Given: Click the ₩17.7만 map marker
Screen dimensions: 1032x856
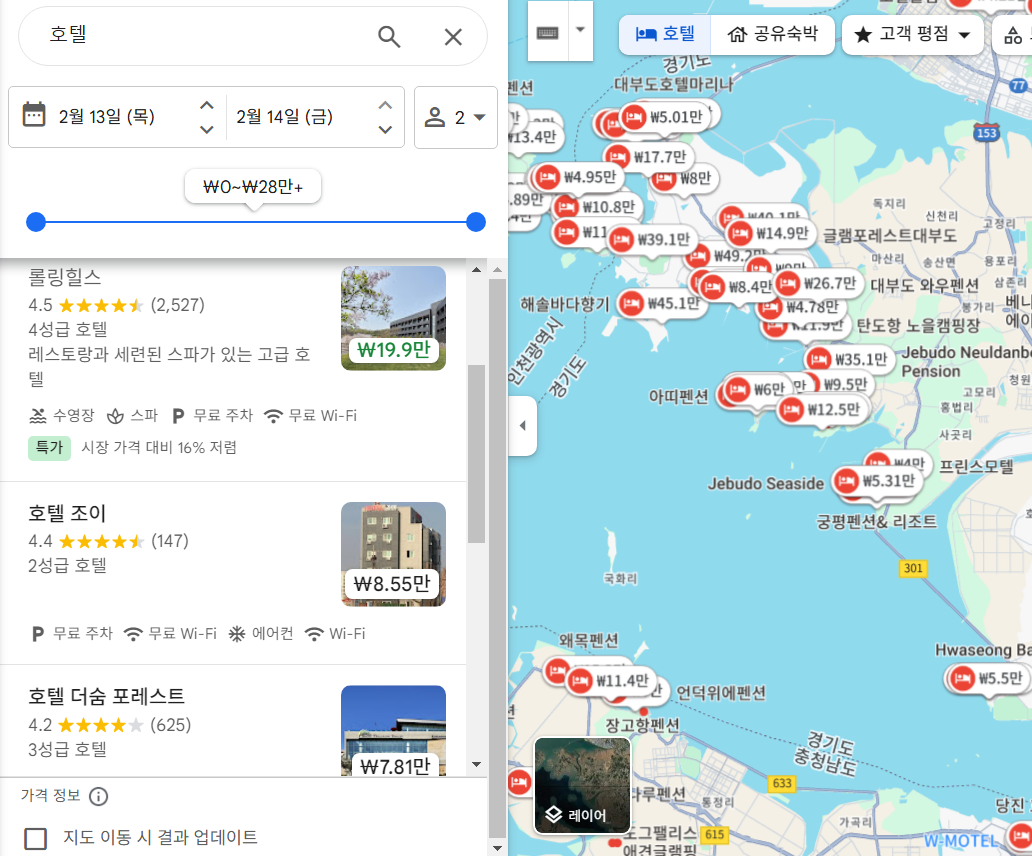Looking at the screenshot, I should click(x=647, y=157).
